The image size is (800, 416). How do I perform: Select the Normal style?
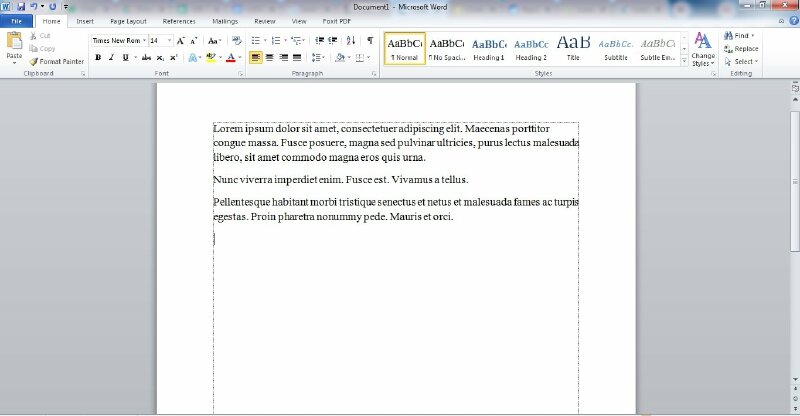tap(405, 48)
